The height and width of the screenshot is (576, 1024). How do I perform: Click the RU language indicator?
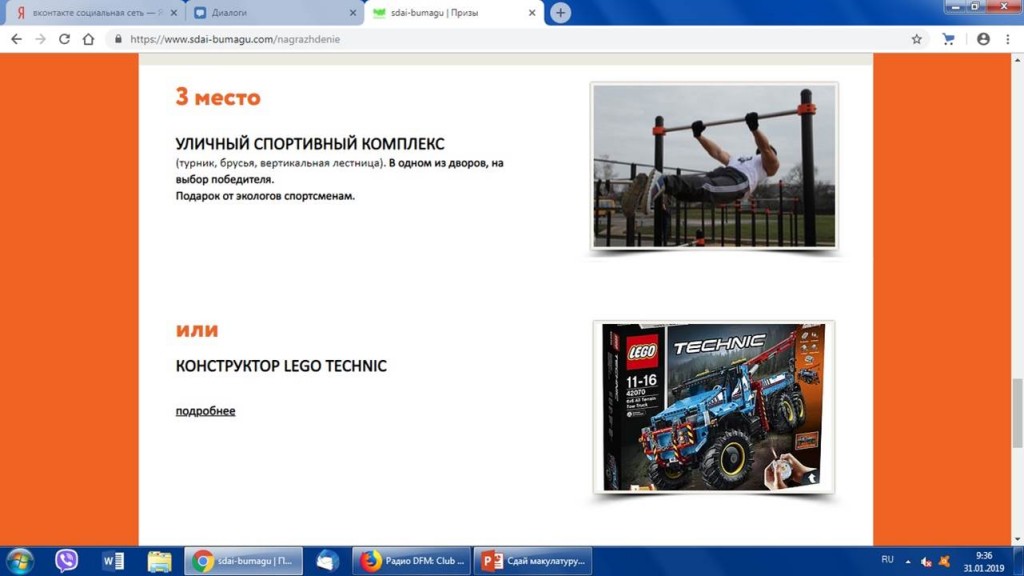887,558
